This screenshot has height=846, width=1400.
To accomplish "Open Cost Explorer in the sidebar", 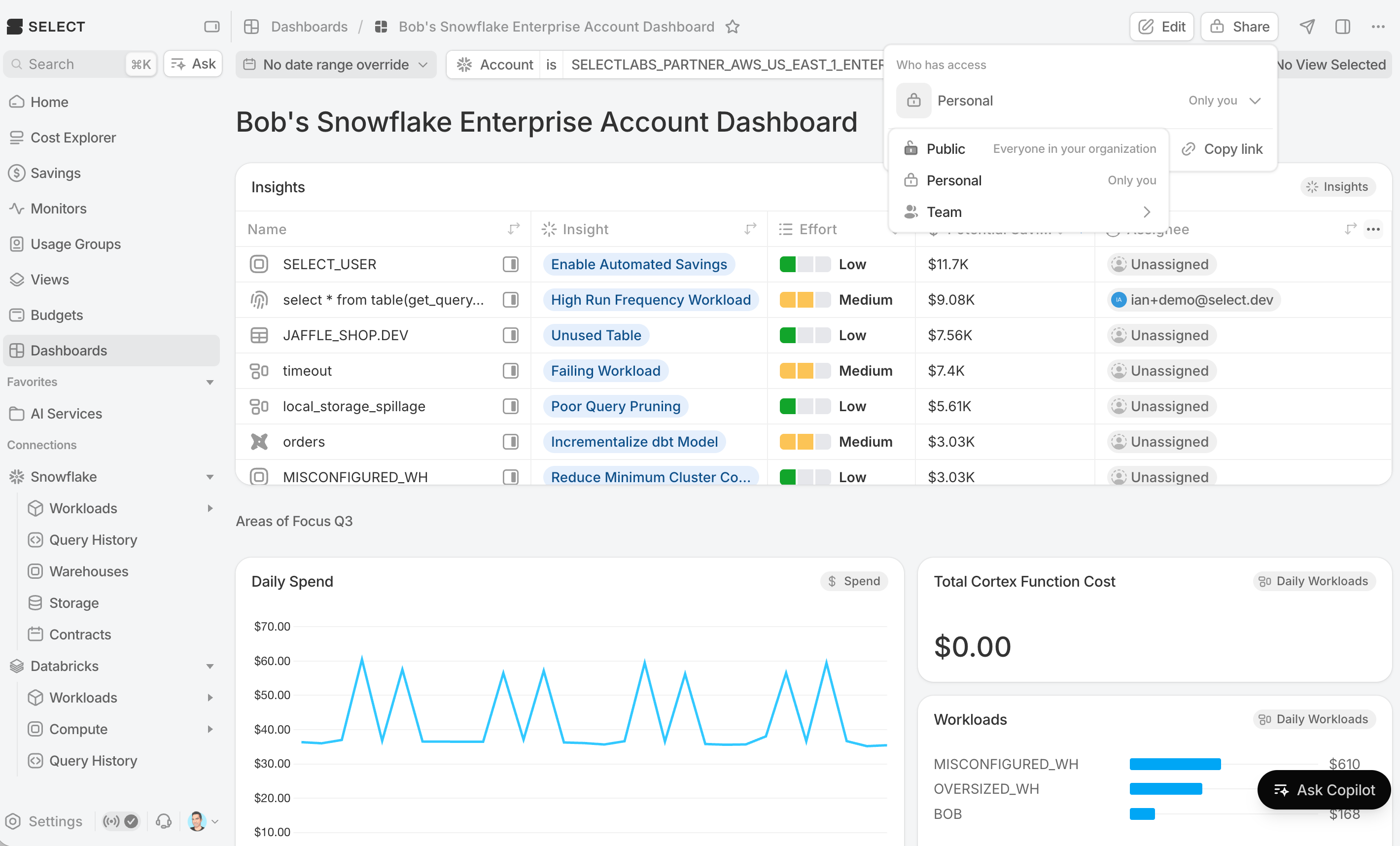I will (73, 138).
